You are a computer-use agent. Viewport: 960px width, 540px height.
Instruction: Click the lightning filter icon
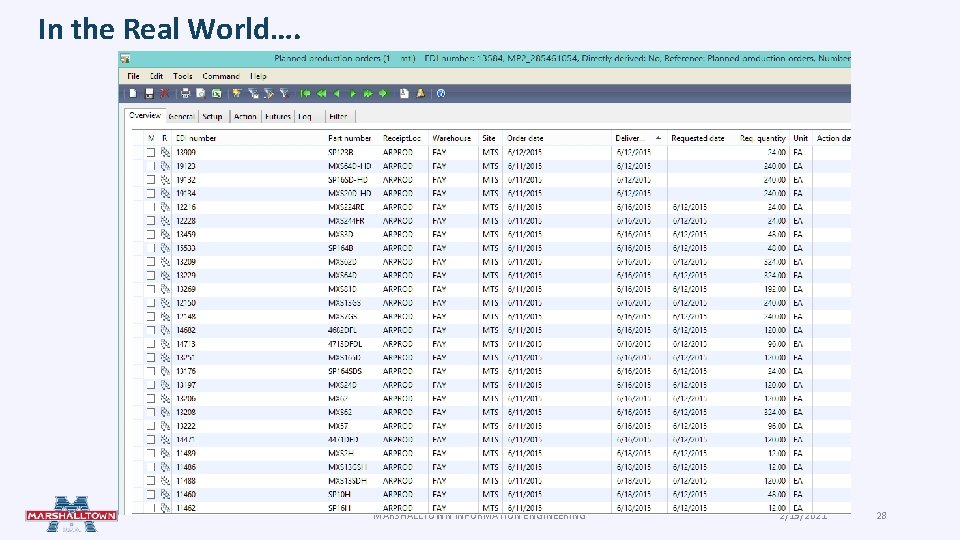[x=237, y=94]
